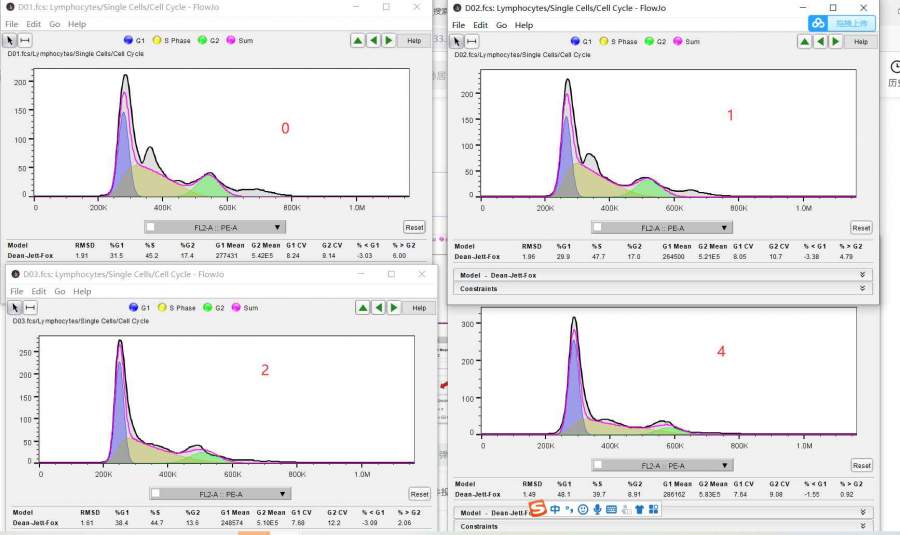This screenshot has height=535, width=900.
Task: Select the range gate tool in D01 window
Action: [25, 41]
